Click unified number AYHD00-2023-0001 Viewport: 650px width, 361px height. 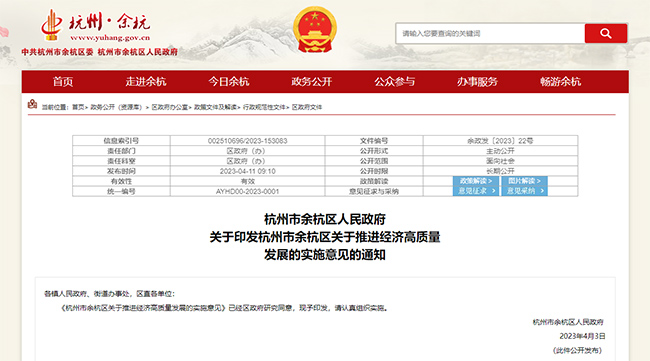click(247, 191)
